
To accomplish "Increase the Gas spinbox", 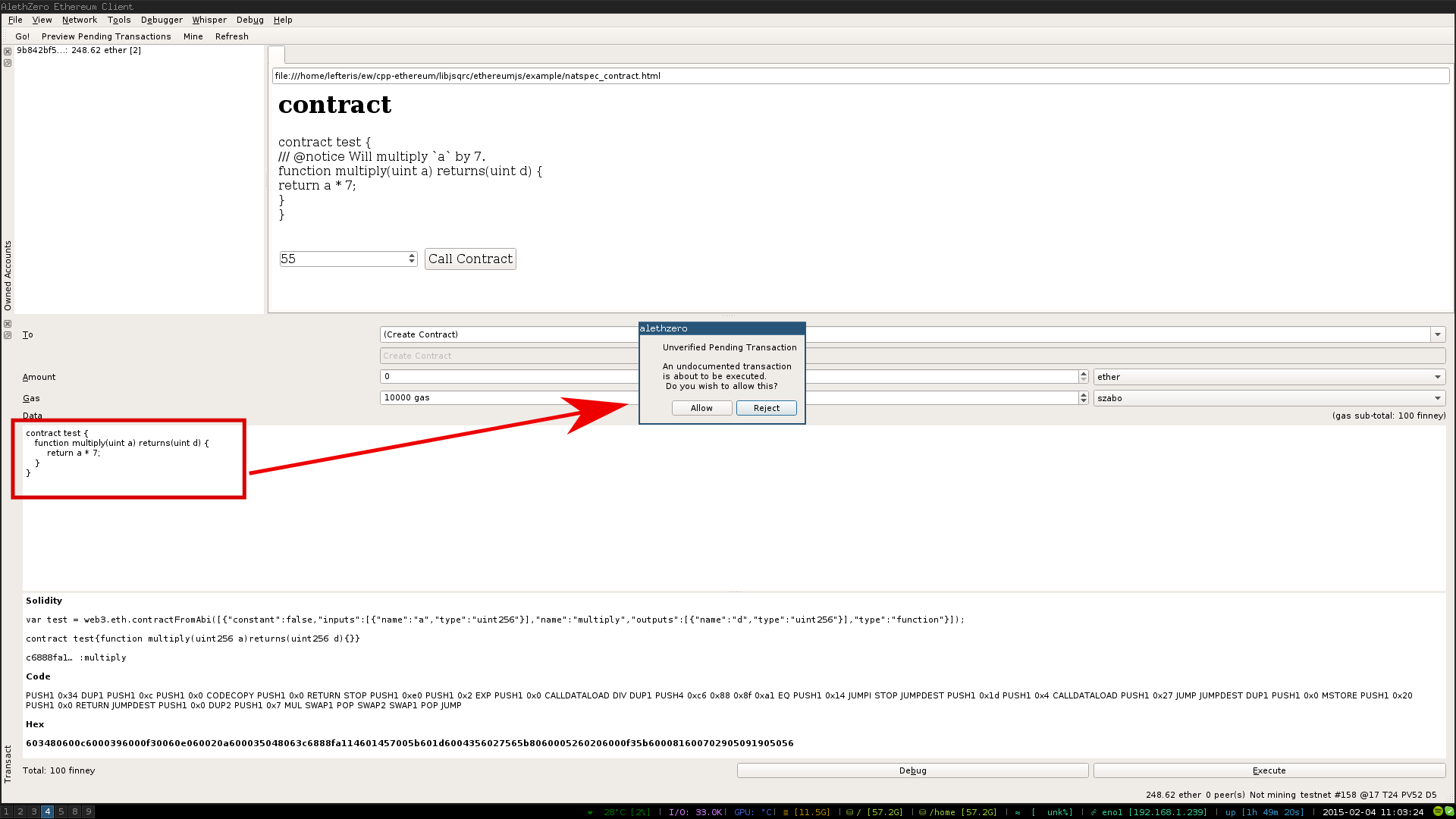I will [1084, 395].
